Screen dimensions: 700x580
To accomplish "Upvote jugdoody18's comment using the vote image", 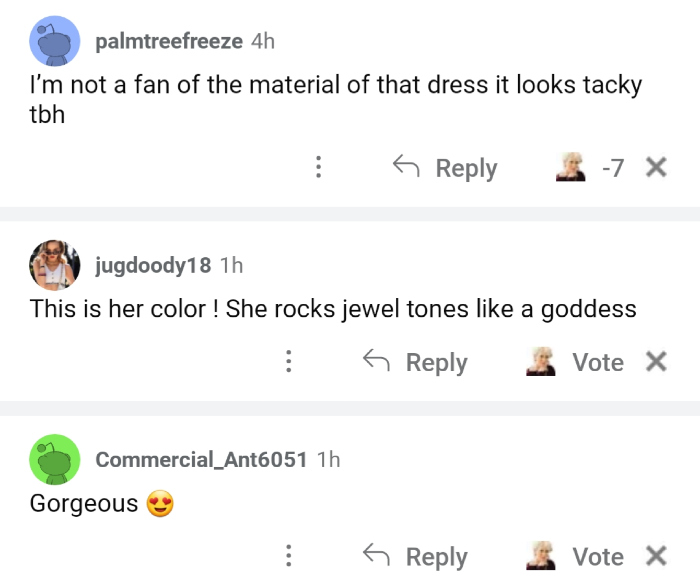I will click(x=541, y=362).
